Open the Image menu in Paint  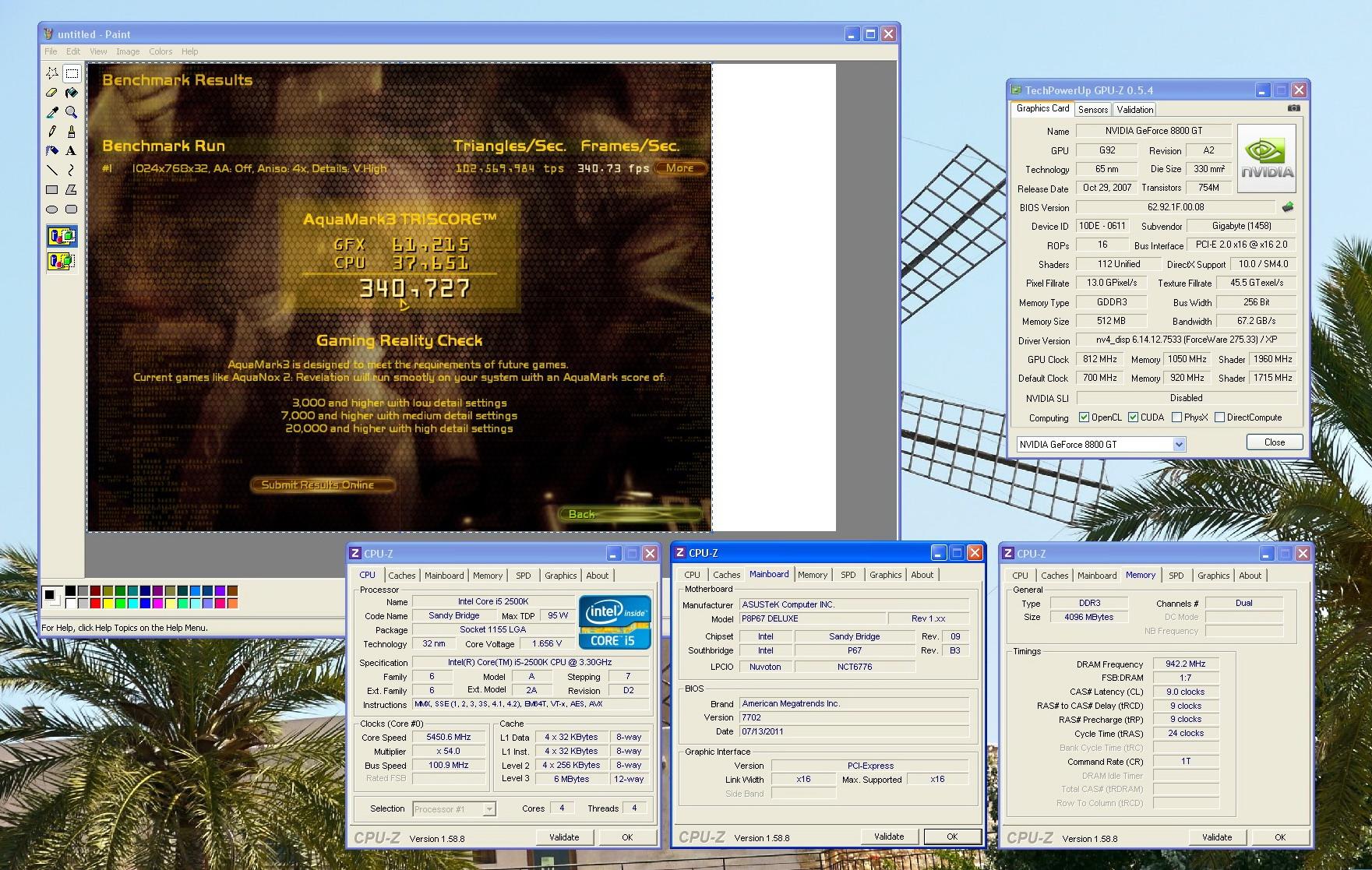tap(128, 51)
